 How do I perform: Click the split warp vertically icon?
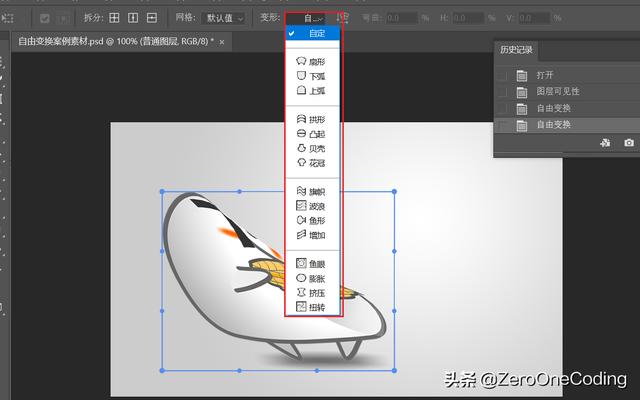(x=133, y=18)
